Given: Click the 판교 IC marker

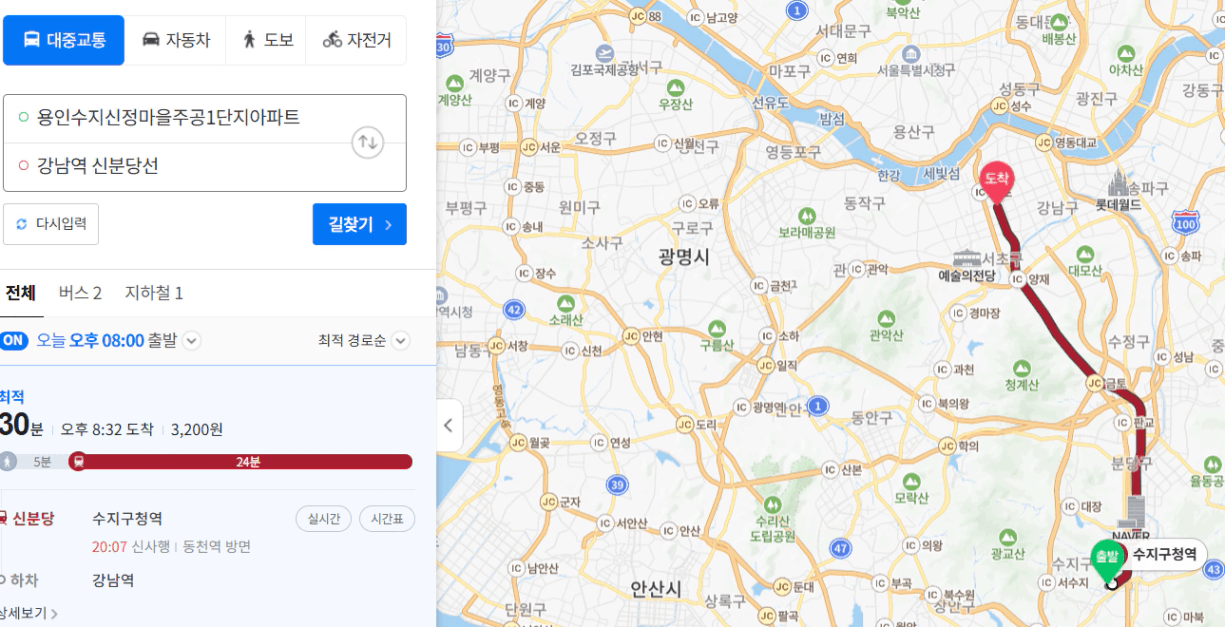Looking at the screenshot, I should point(1124,422).
